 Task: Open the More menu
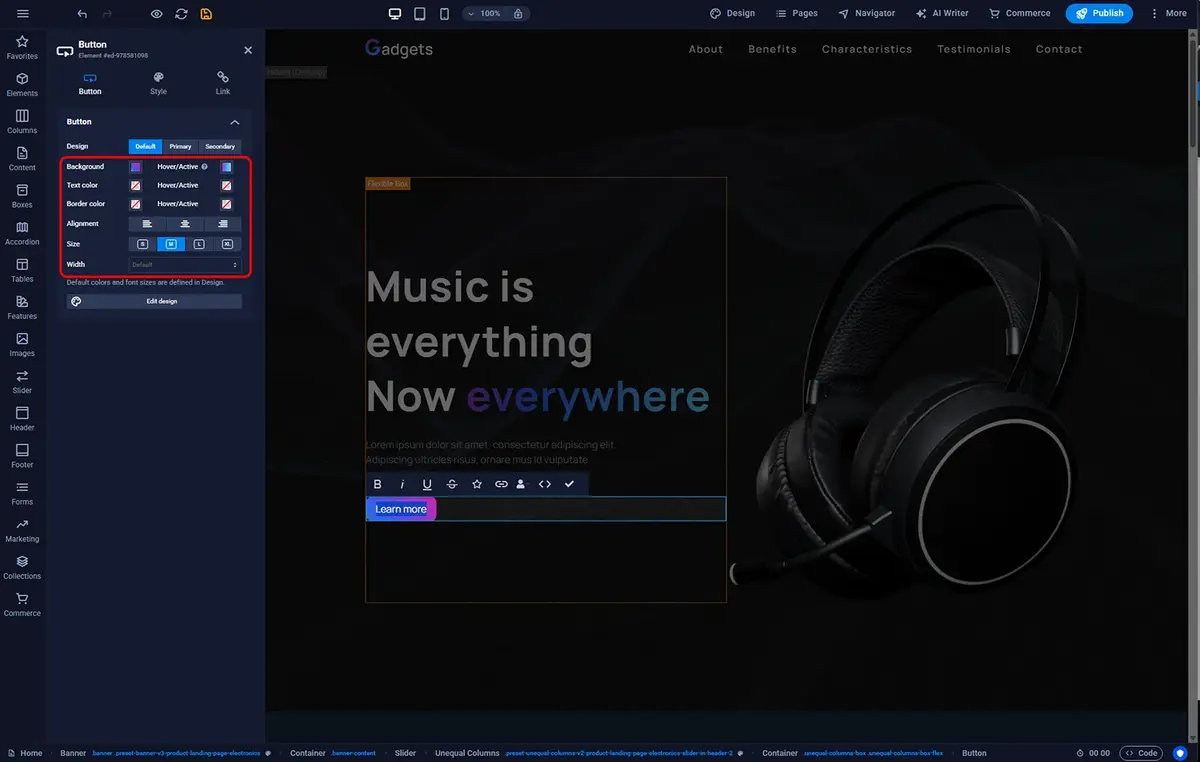(x=1167, y=14)
